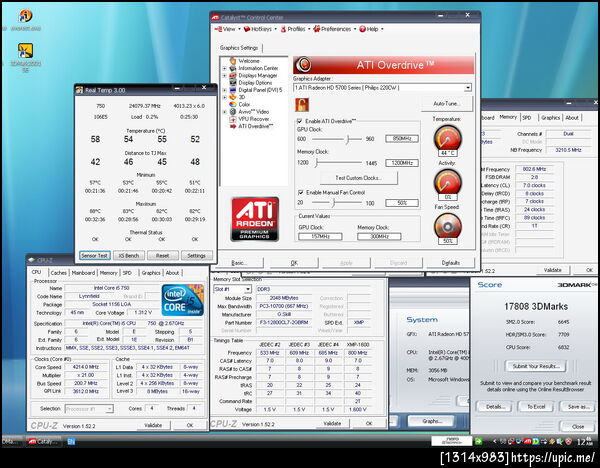Click Validate in CPU tab CPU-Z window
This screenshot has width=600, height=468.
coord(153,425)
